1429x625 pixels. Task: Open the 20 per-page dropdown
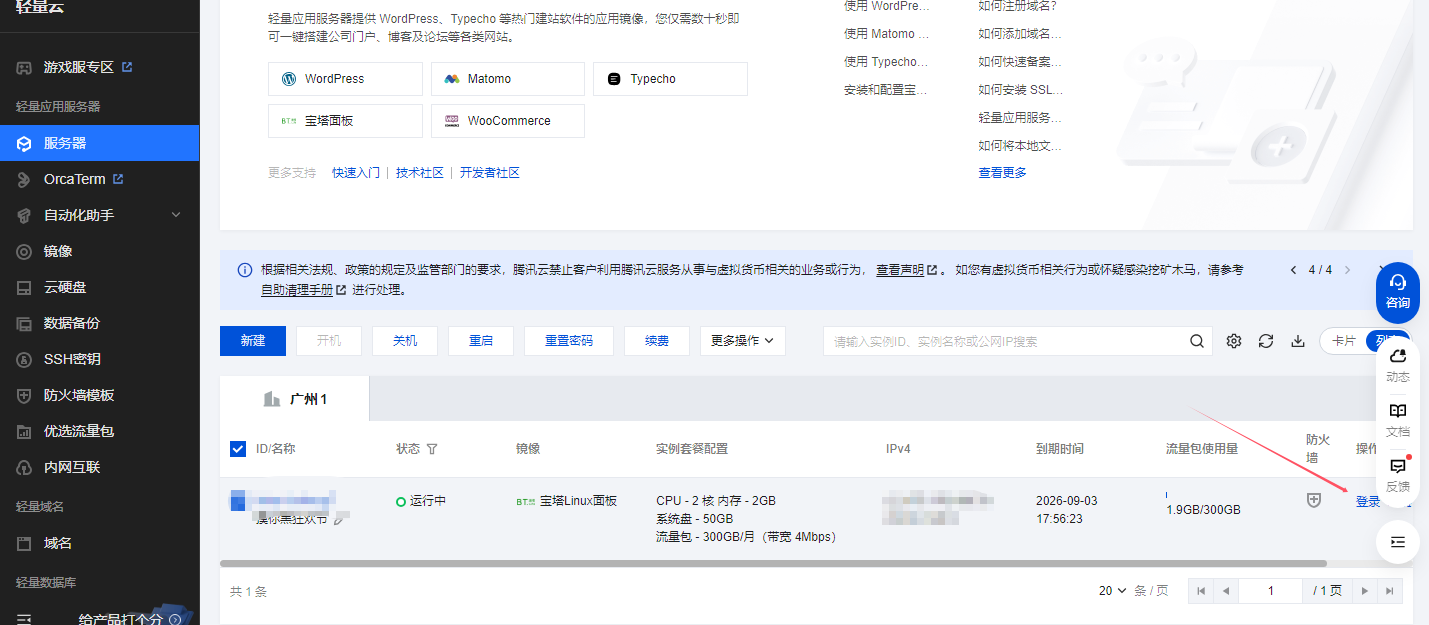click(x=1113, y=591)
